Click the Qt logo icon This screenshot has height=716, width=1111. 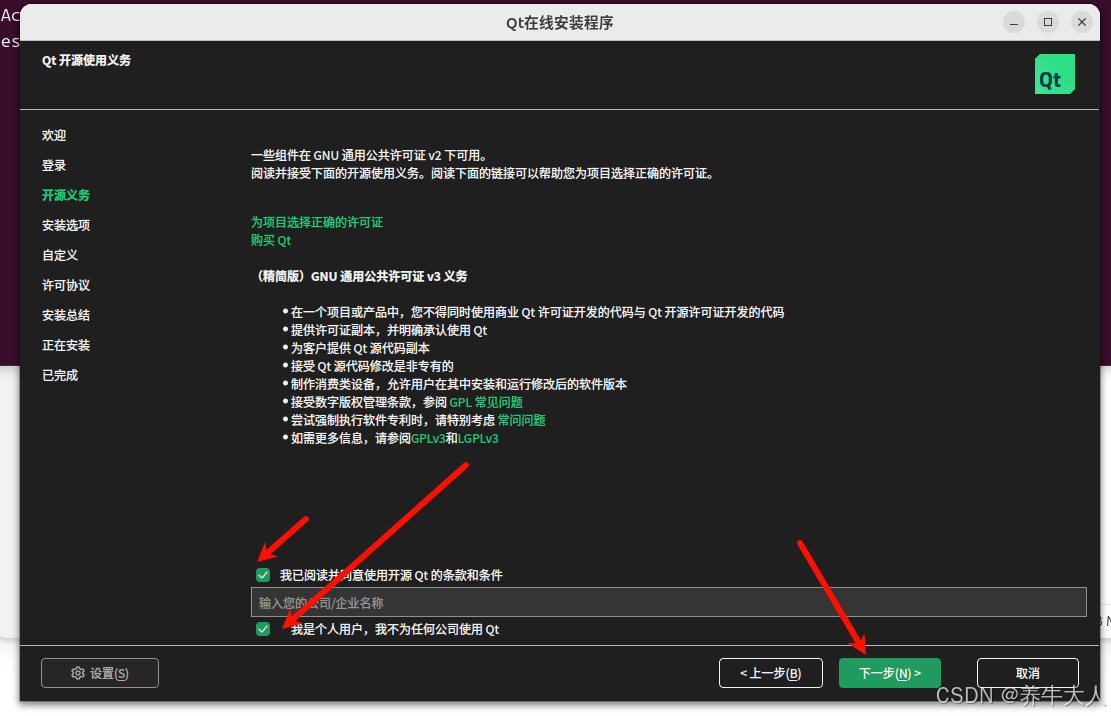pyautogui.click(x=1054, y=74)
